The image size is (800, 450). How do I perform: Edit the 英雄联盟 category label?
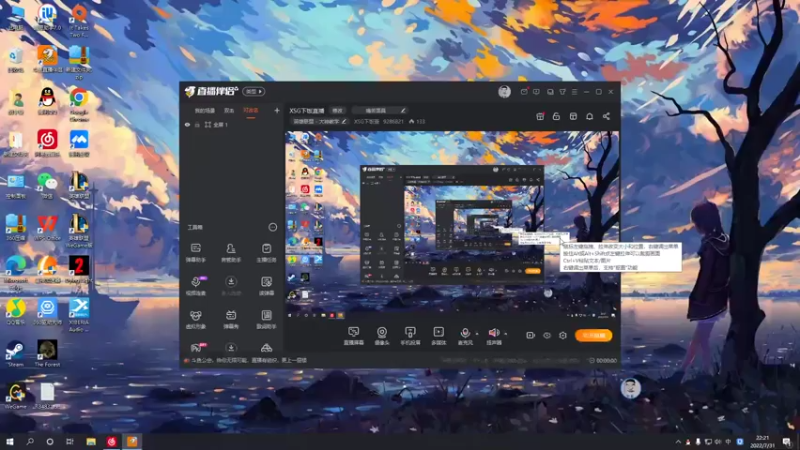coord(319,122)
